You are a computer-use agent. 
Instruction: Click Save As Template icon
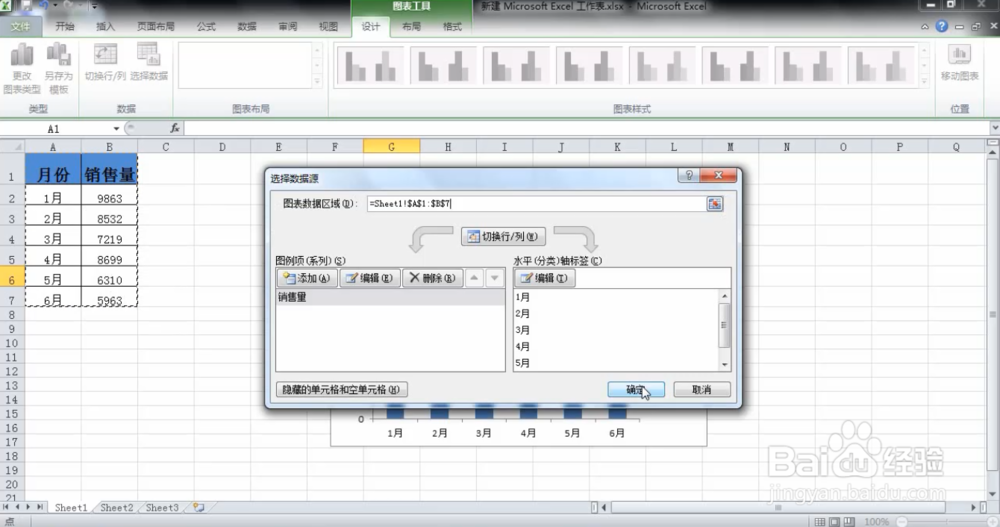coord(58,68)
